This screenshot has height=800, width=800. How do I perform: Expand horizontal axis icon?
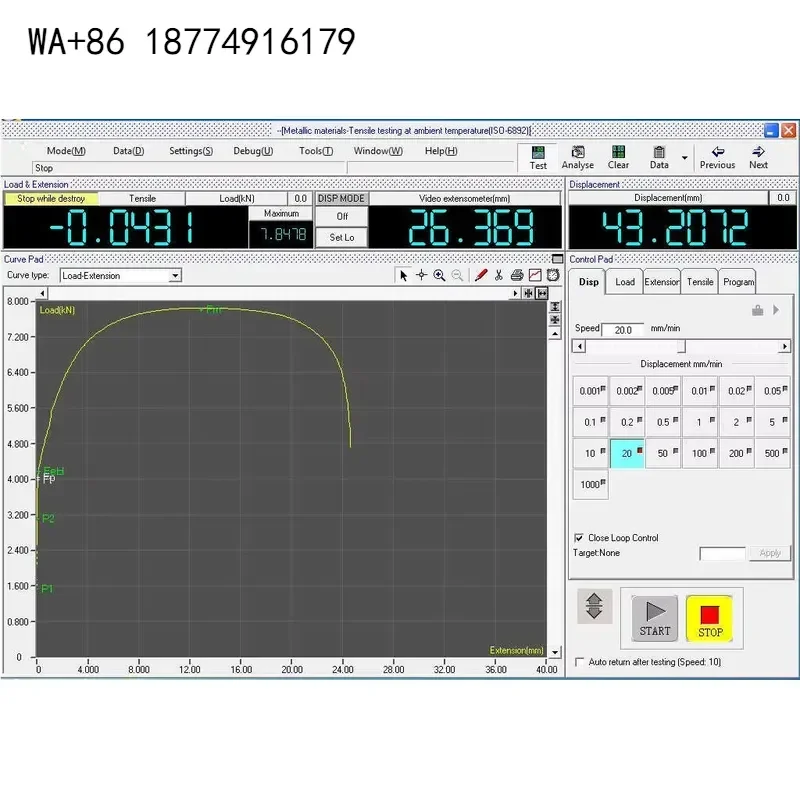(542, 293)
